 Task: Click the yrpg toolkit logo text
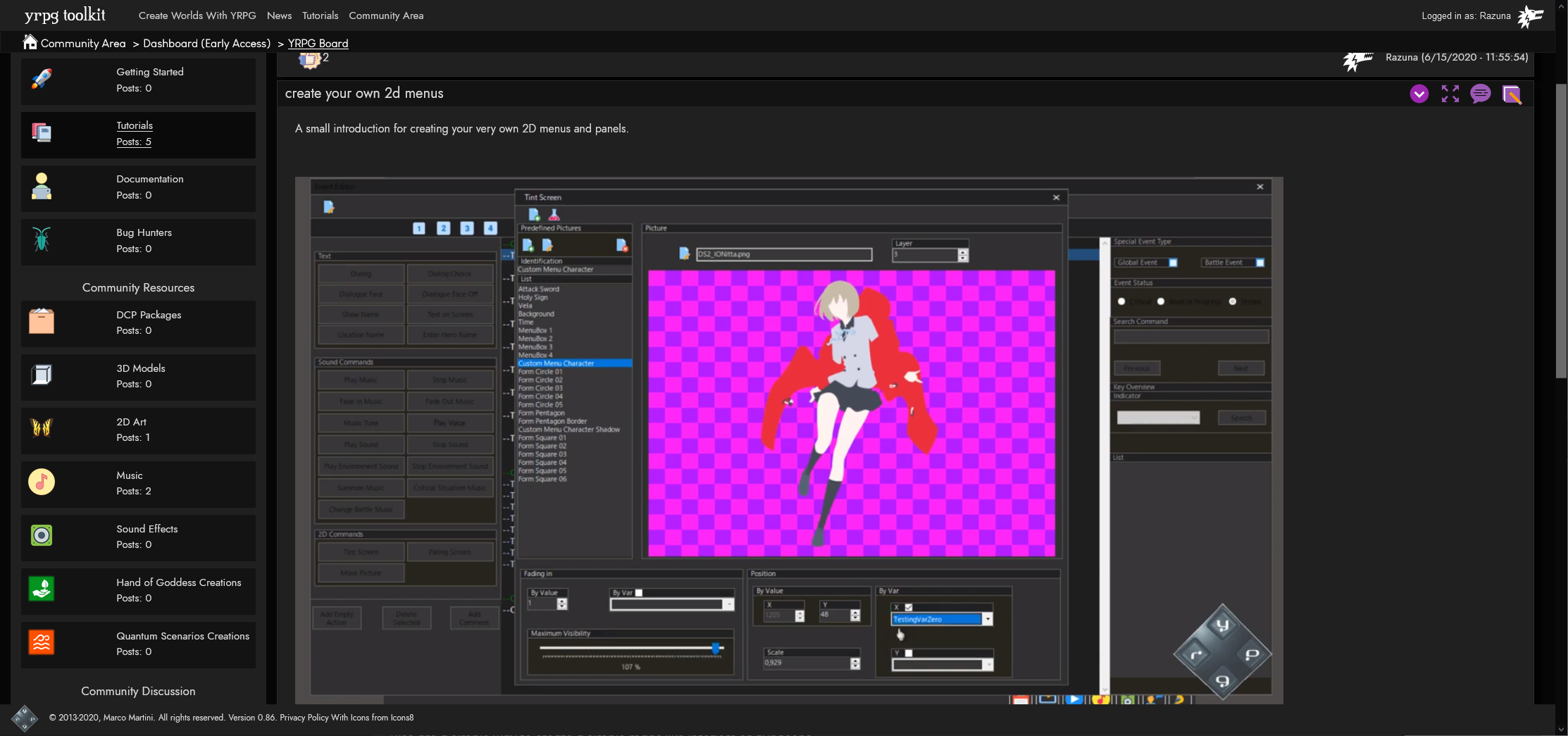[65, 15]
